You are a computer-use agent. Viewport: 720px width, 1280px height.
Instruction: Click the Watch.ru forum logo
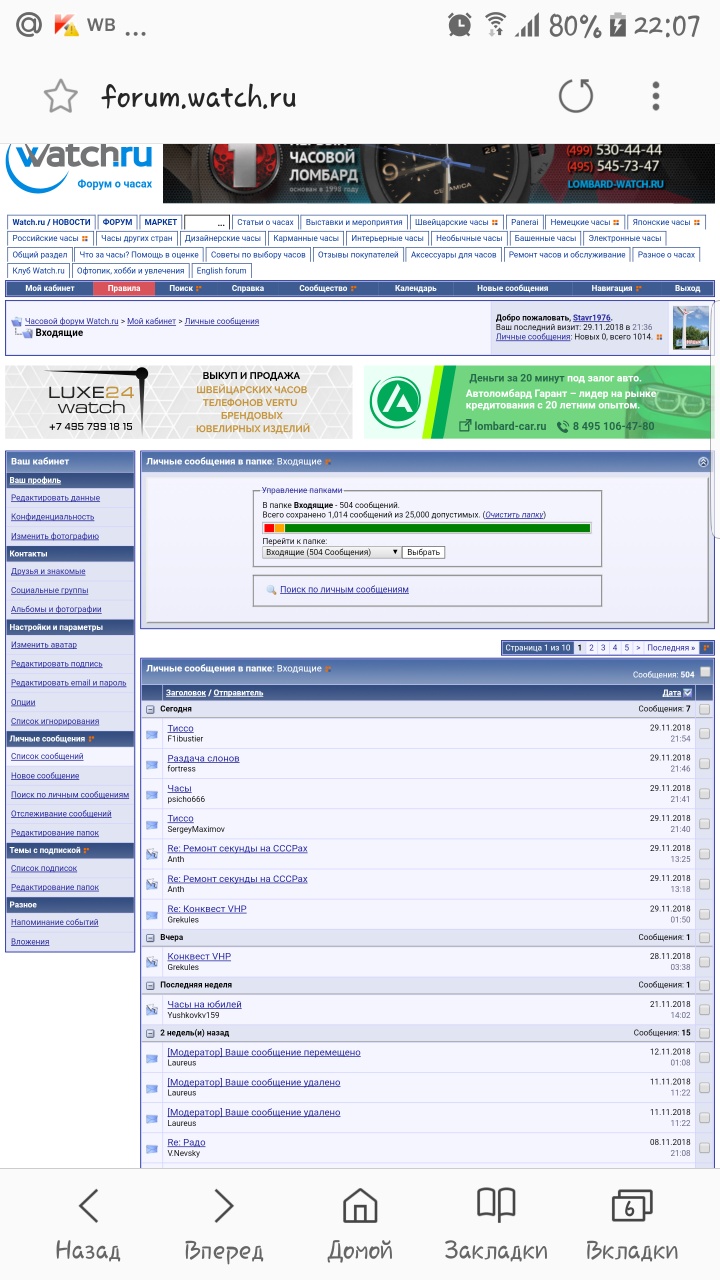tap(80, 167)
